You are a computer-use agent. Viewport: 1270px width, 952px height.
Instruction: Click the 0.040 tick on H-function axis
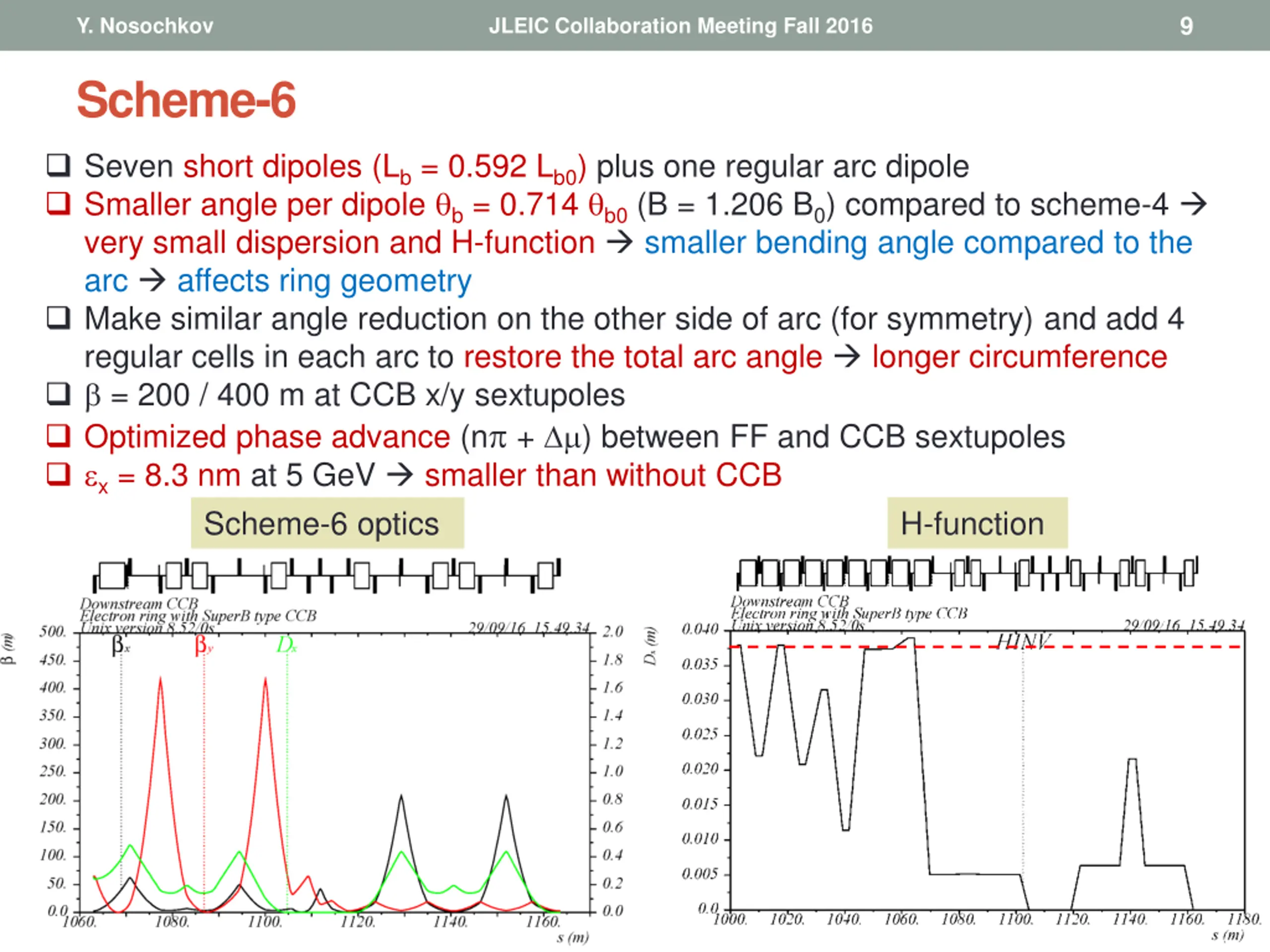[x=700, y=630]
